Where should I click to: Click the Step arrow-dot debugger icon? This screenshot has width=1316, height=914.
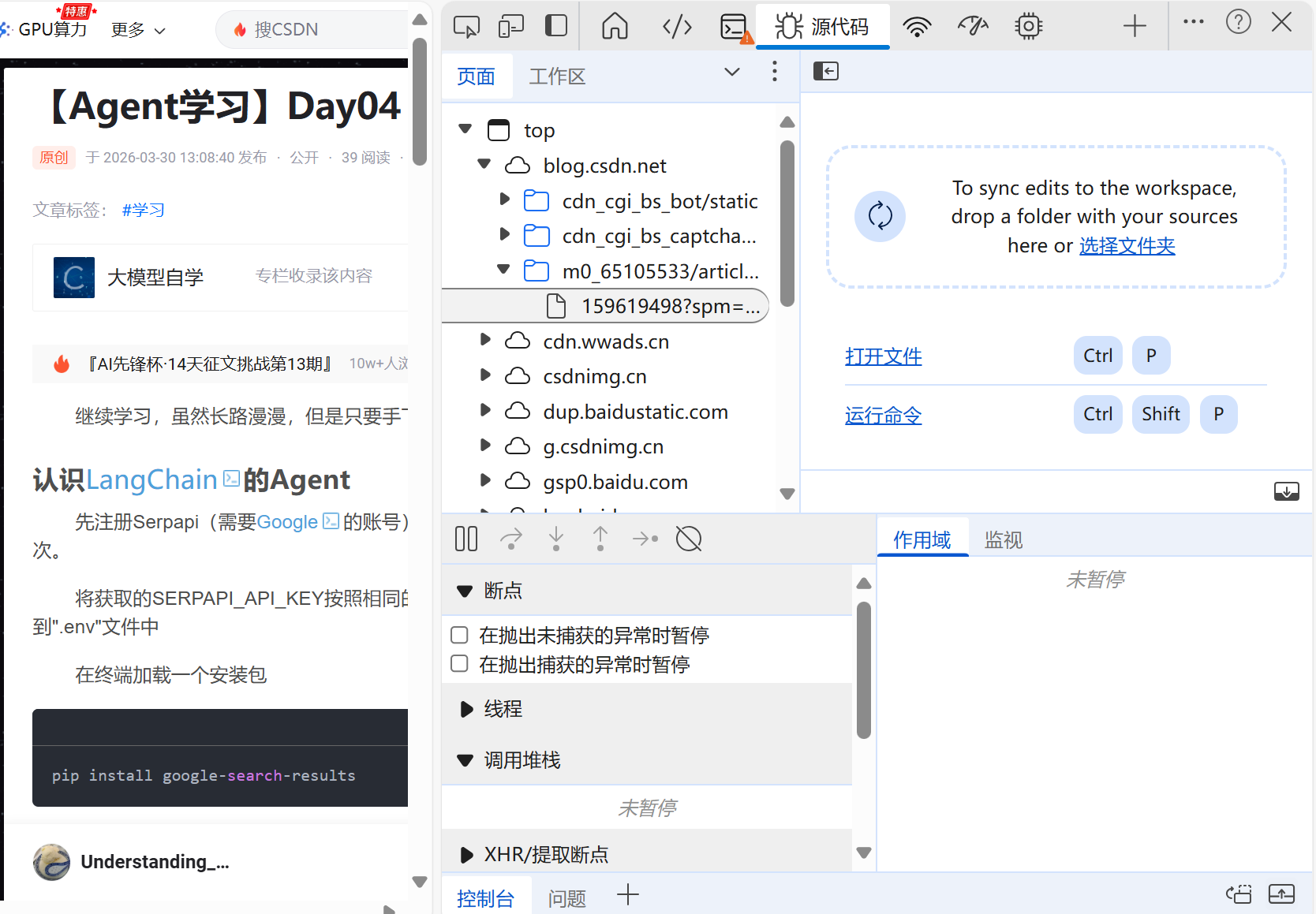645,539
